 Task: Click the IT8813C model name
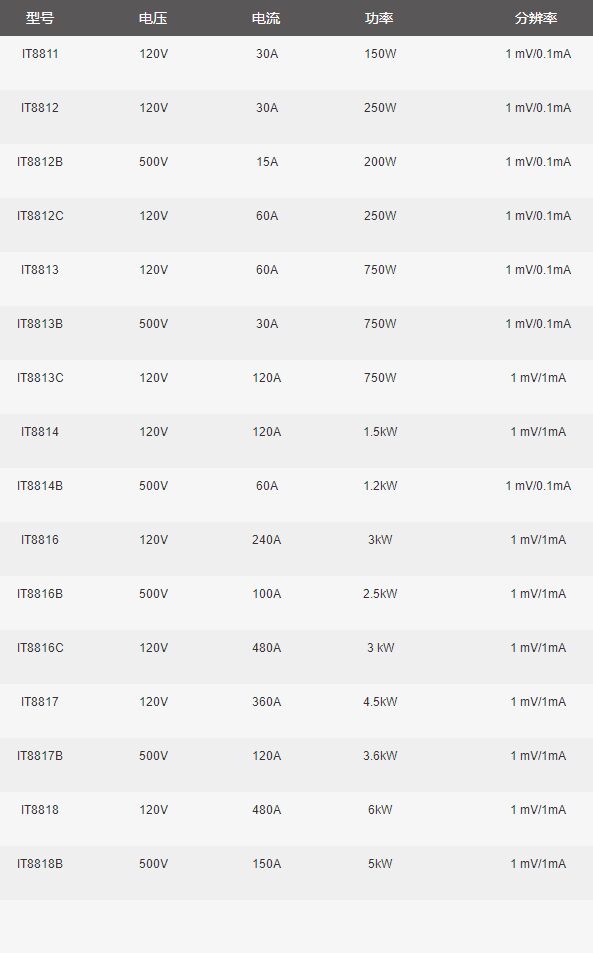[x=40, y=378]
